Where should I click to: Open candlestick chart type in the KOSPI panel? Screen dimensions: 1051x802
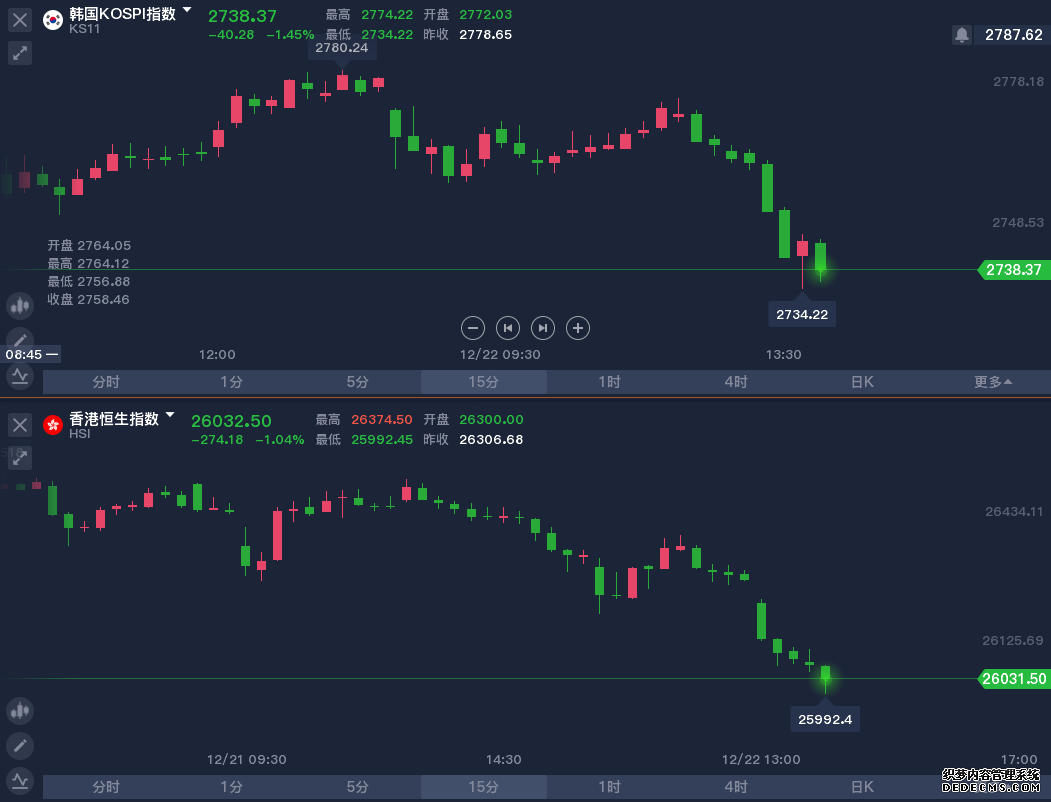[x=20, y=306]
